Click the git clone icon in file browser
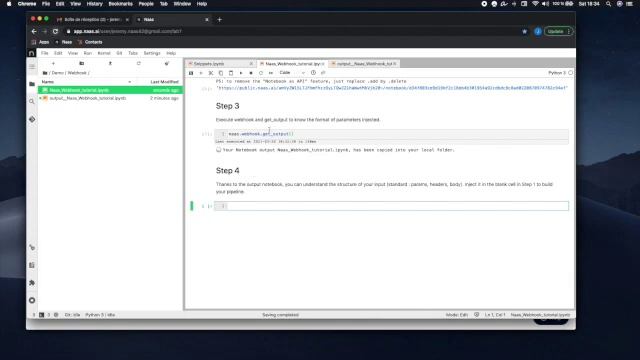 pyautogui.click(x=167, y=63)
